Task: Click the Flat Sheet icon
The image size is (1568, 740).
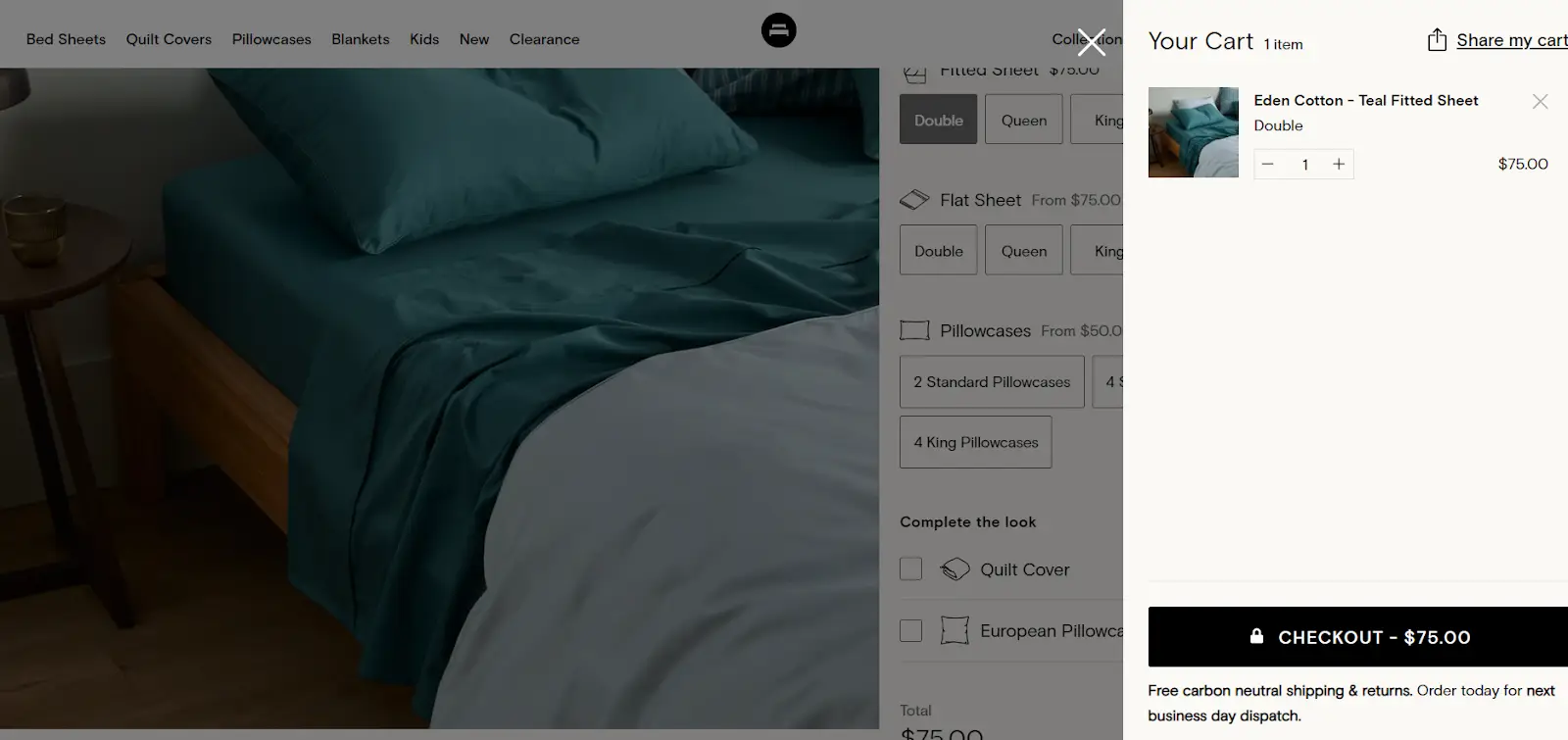Action: (x=914, y=200)
